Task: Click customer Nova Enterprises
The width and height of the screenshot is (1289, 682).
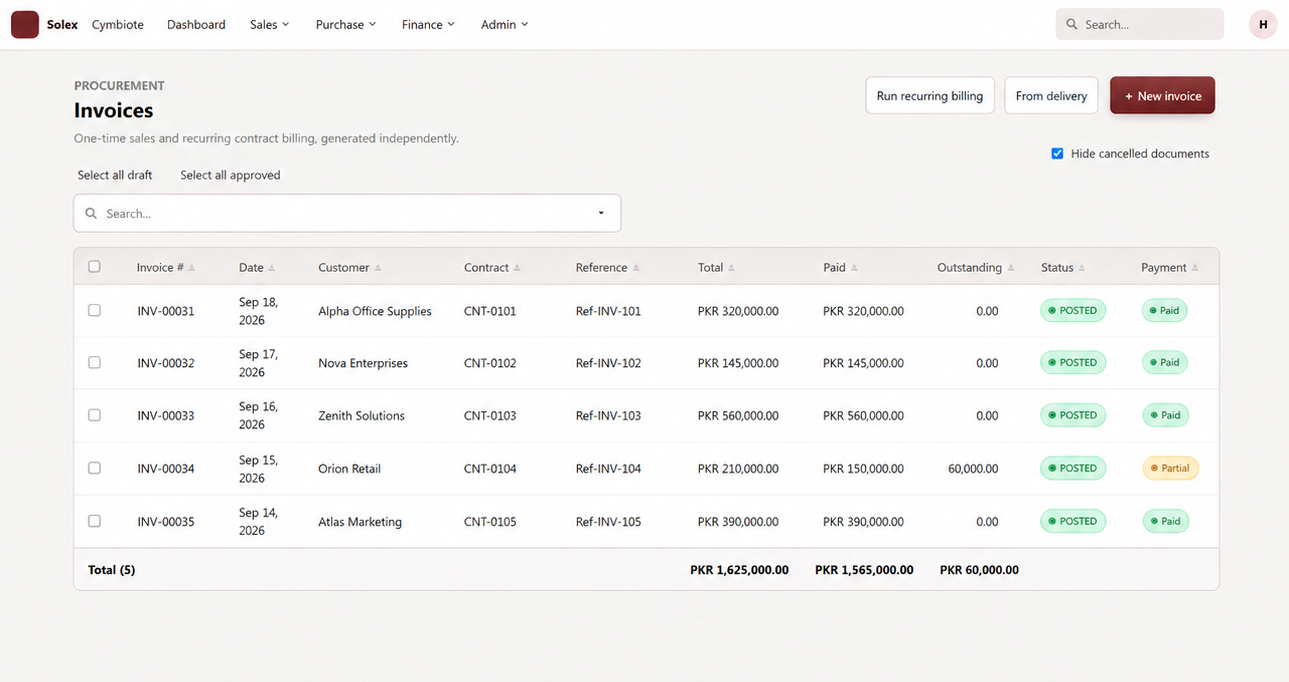Action: (x=363, y=363)
